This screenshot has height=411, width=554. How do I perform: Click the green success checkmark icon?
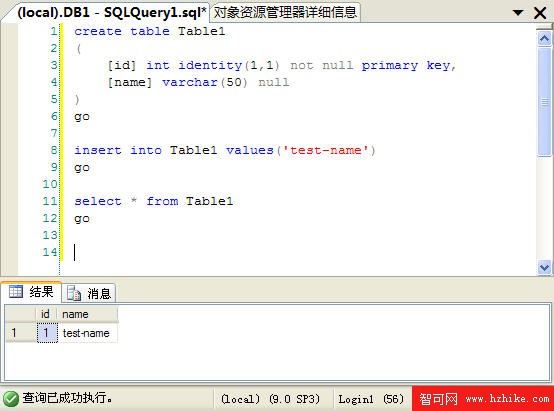[11, 399]
